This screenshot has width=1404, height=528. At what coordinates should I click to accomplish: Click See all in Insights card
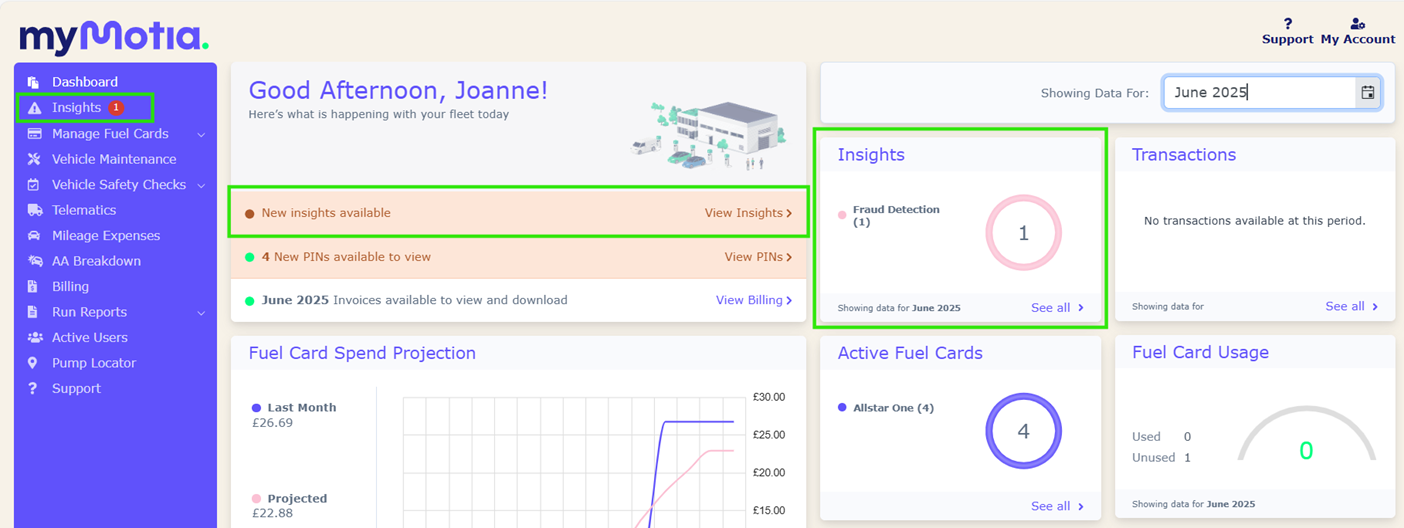pos(1057,308)
